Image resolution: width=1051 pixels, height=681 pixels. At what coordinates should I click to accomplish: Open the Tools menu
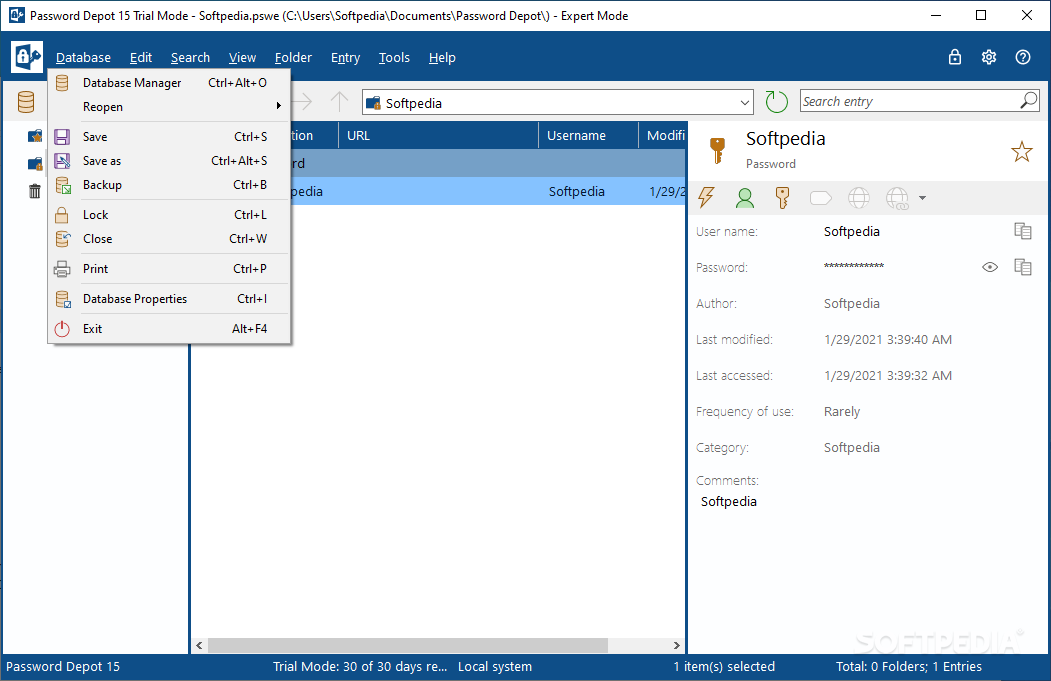tap(394, 58)
